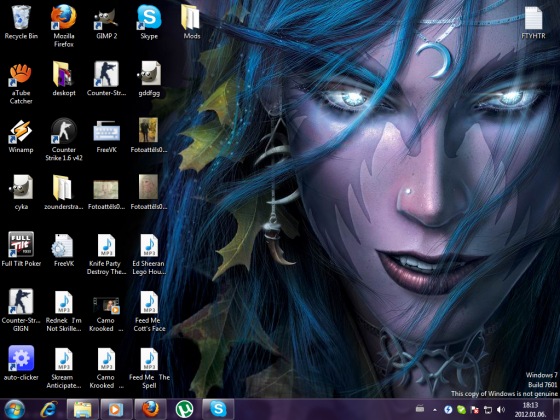Open Windows Explorer from taskbar
Viewport: 560px width, 420px height.
coord(82,409)
